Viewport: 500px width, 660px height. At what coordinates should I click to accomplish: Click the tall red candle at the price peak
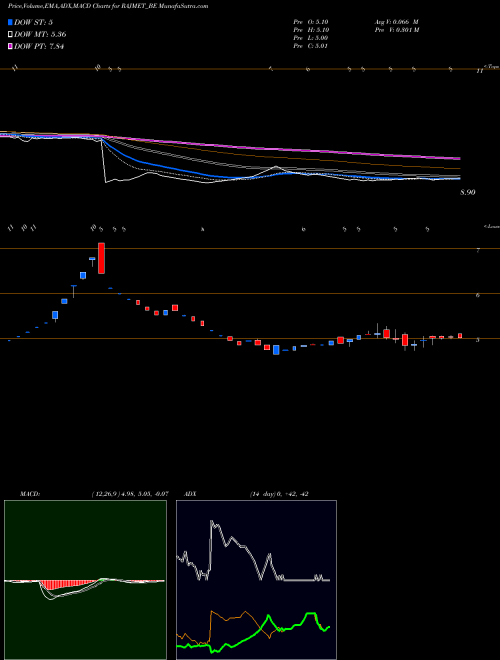click(x=101, y=258)
